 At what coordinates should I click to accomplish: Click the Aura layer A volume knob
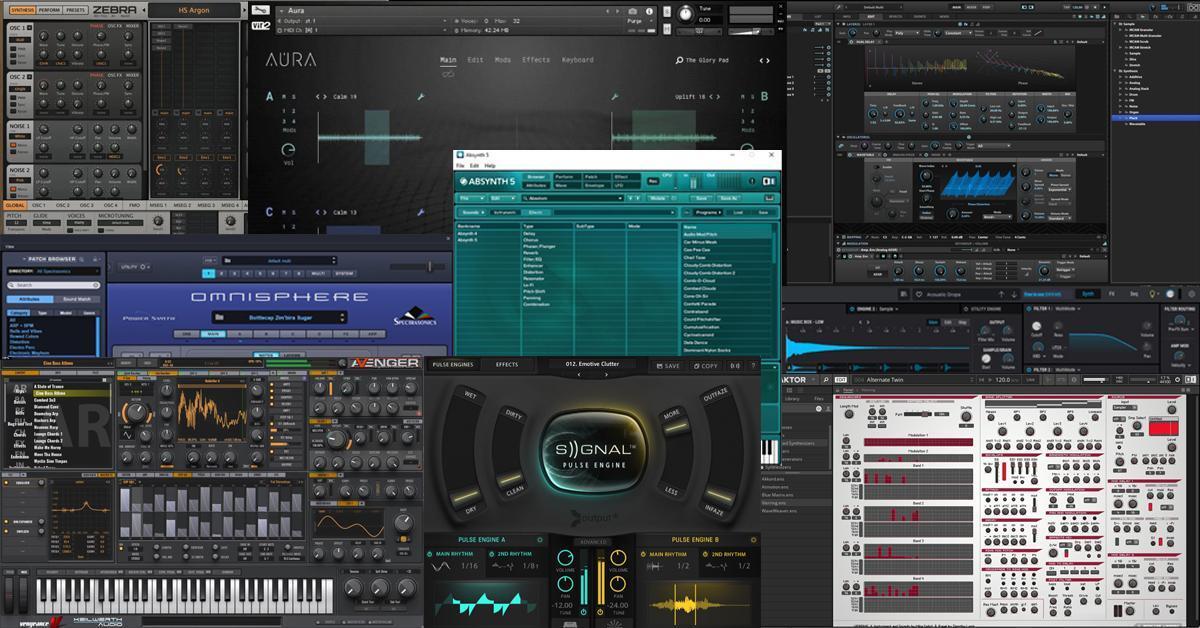289,150
